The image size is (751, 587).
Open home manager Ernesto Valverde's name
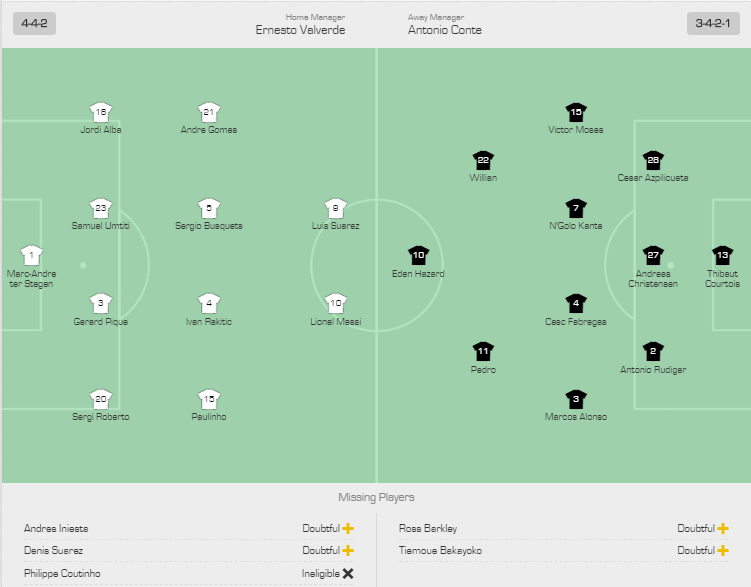pyautogui.click(x=300, y=30)
